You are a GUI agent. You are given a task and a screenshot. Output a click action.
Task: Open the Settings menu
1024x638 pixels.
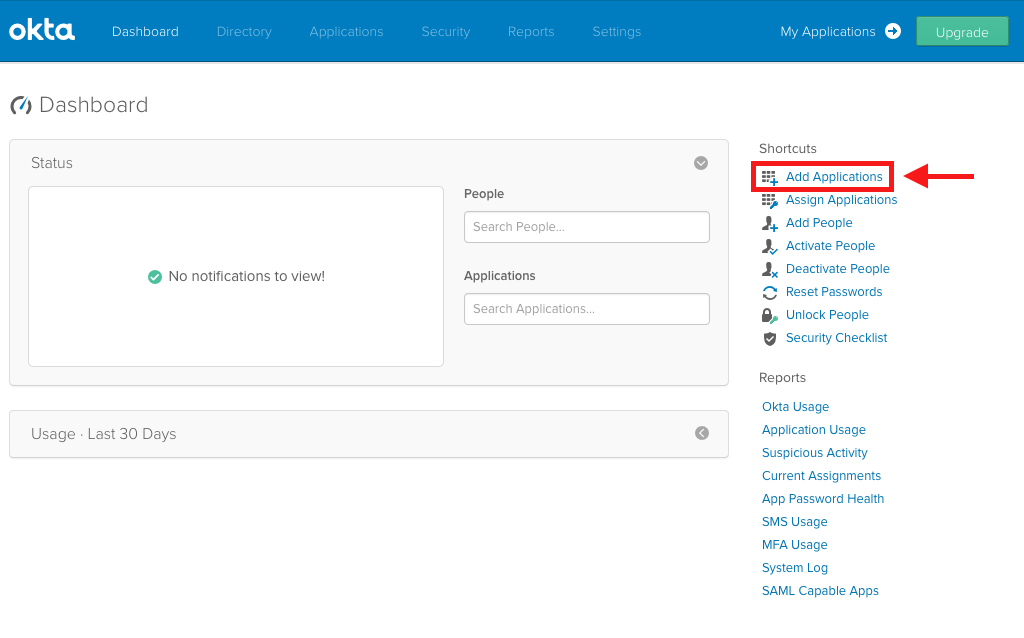pyautogui.click(x=616, y=31)
